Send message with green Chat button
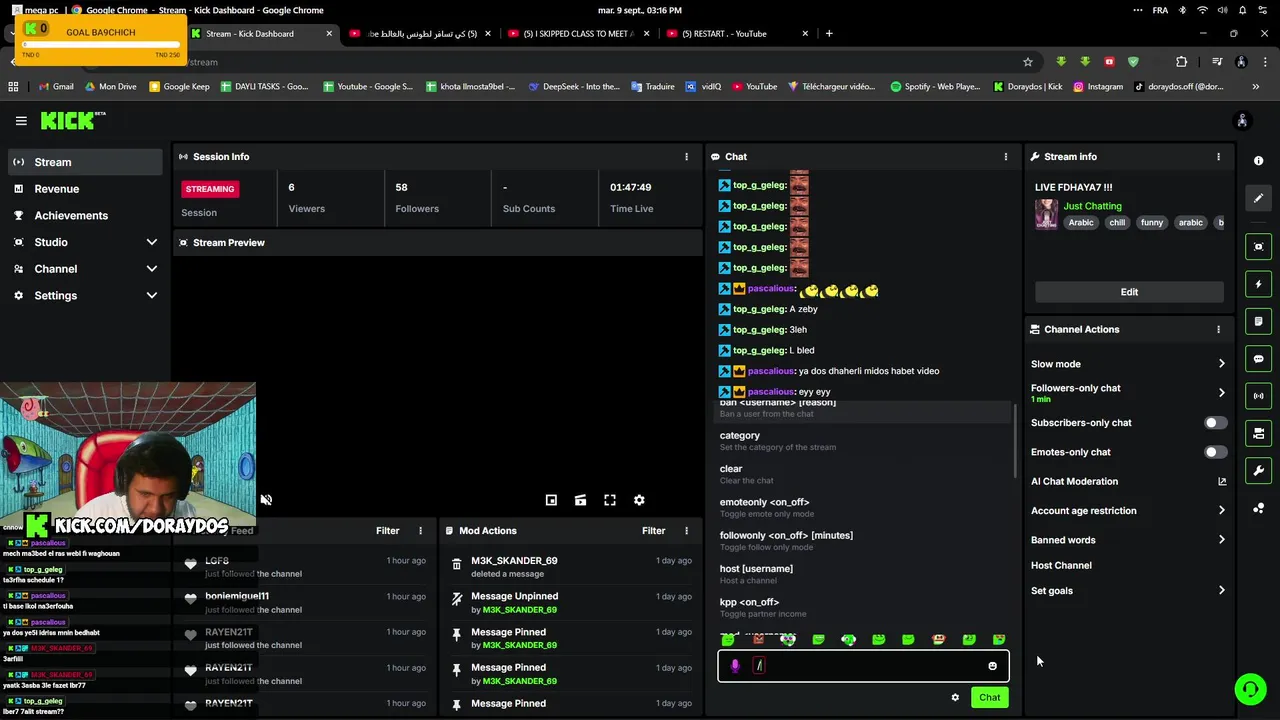Image resolution: width=1280 pixels, height=720 pixels. (989, 698)
